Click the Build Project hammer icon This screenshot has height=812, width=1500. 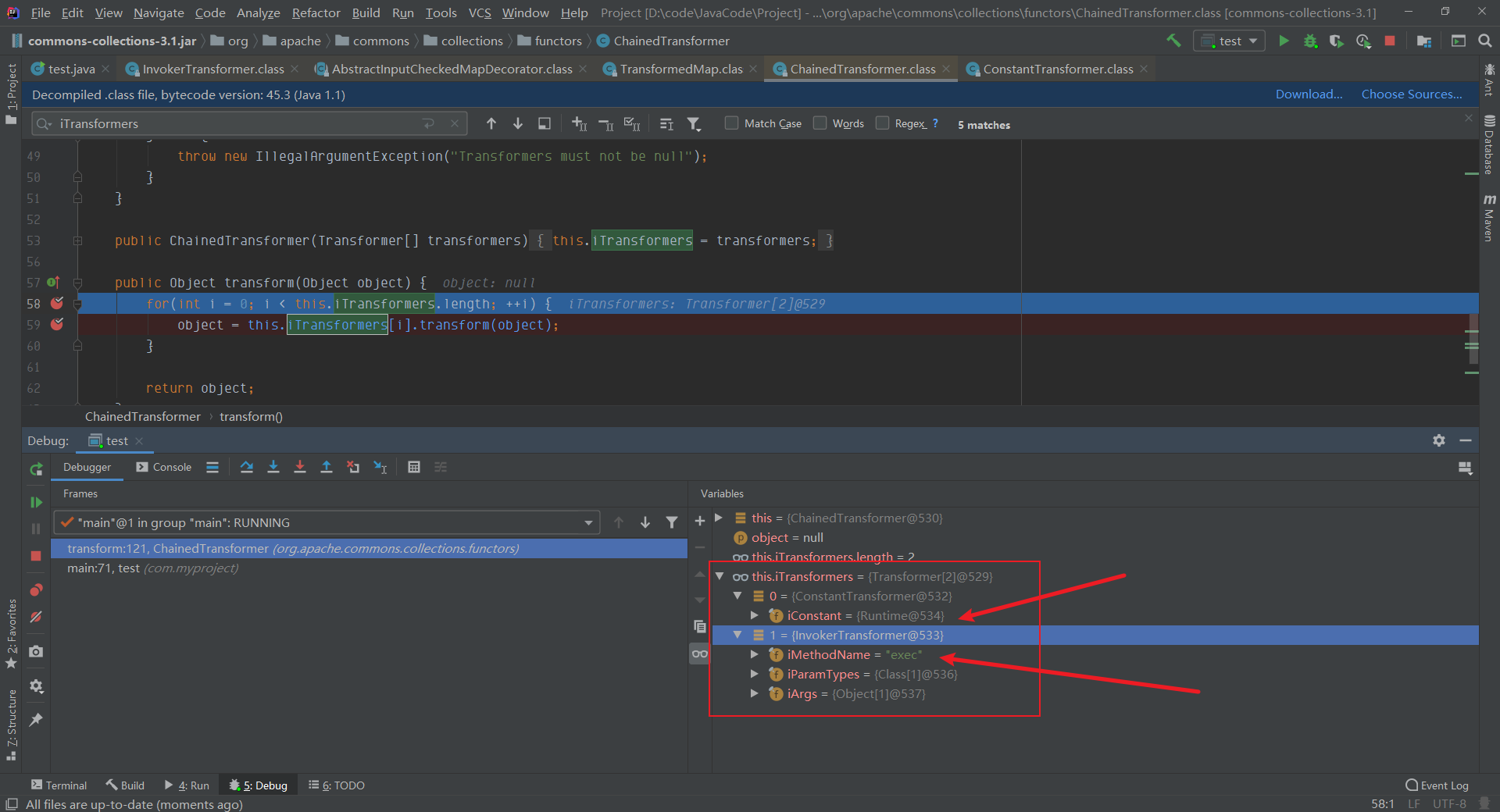point(1173,41)
